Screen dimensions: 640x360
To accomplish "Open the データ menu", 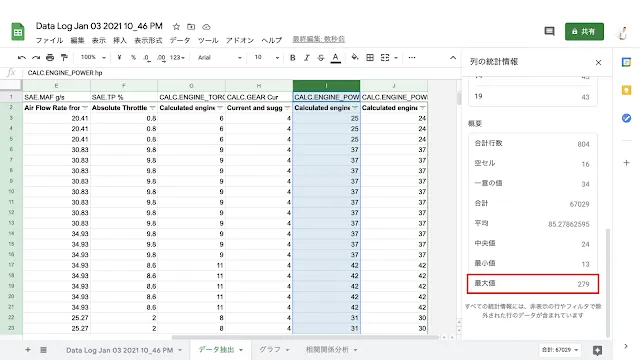I will pyautogui.click(x=180, y=40).
